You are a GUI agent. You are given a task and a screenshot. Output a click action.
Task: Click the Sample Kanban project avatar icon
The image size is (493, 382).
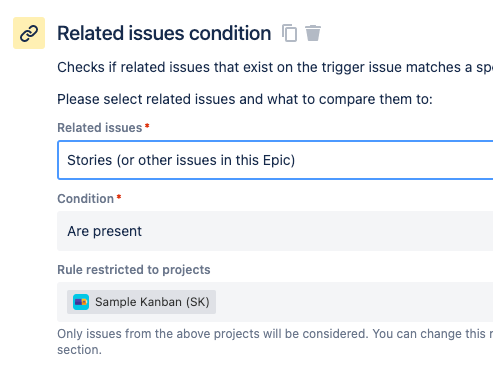point(81,302)
